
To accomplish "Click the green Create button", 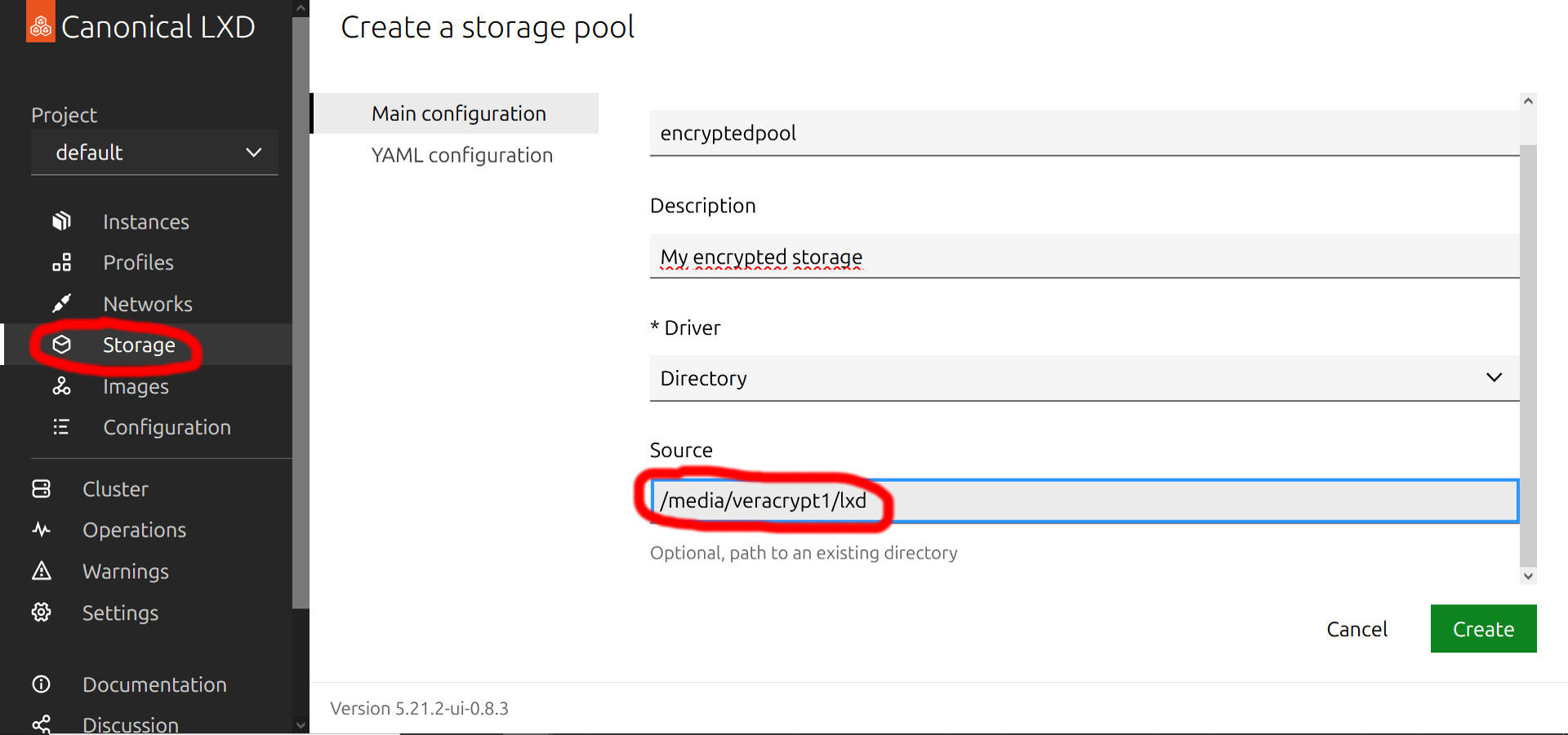I will [x=1483, y=629].
